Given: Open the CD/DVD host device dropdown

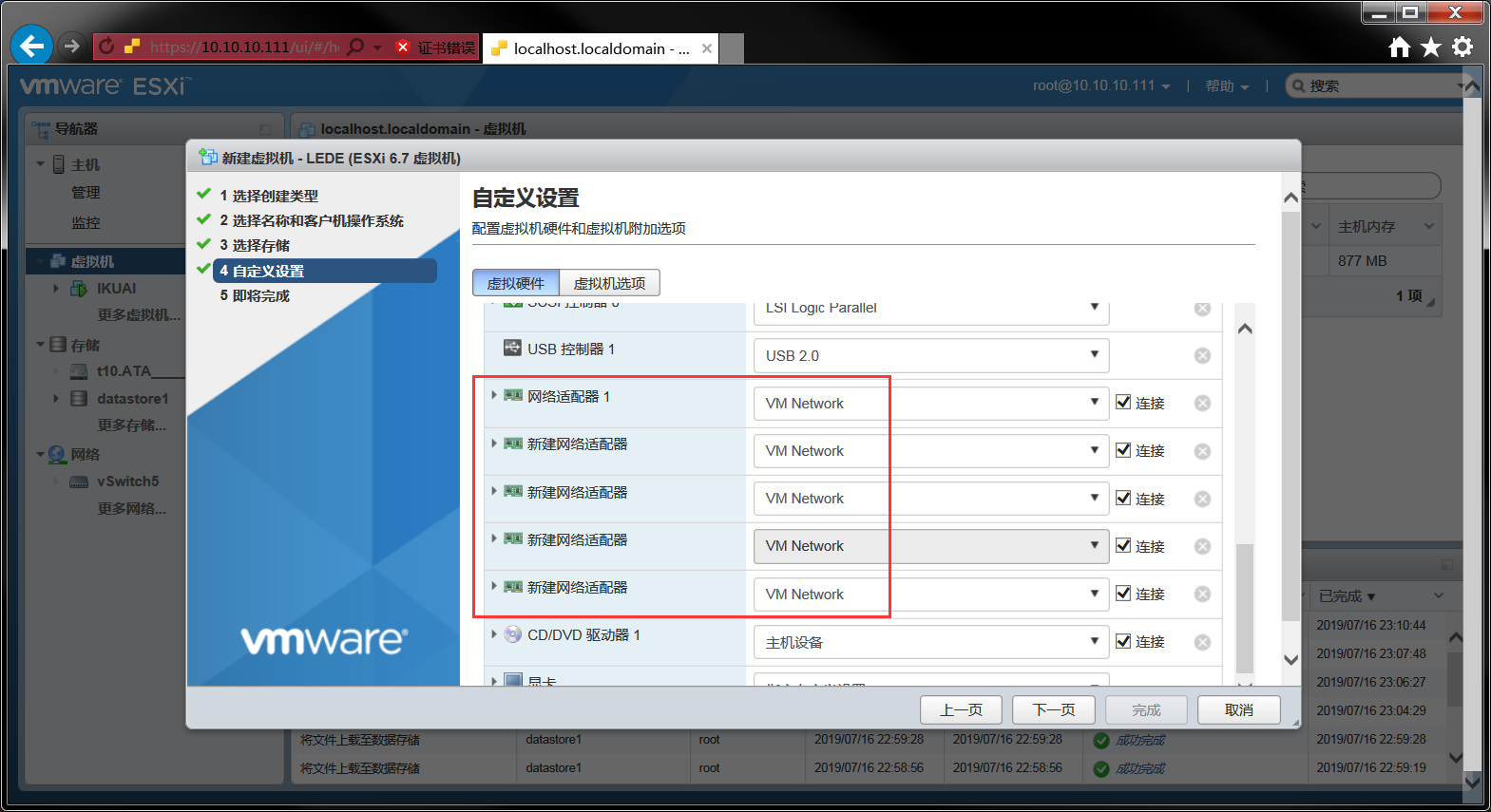Looking at the screenshot, I should [x=930, y=642].
